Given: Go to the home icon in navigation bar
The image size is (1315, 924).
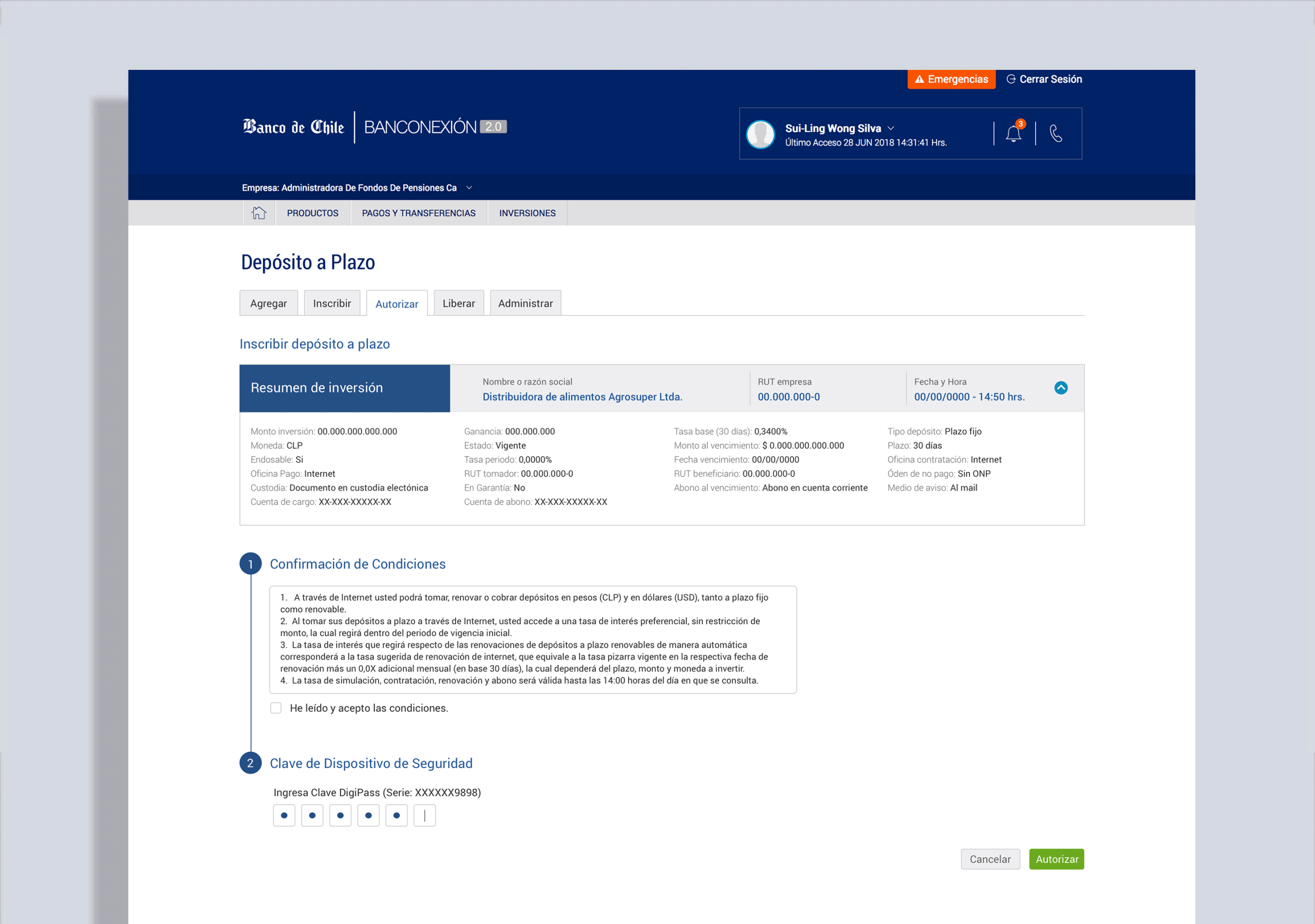Looking at the screenshot, I should [259, 213].
